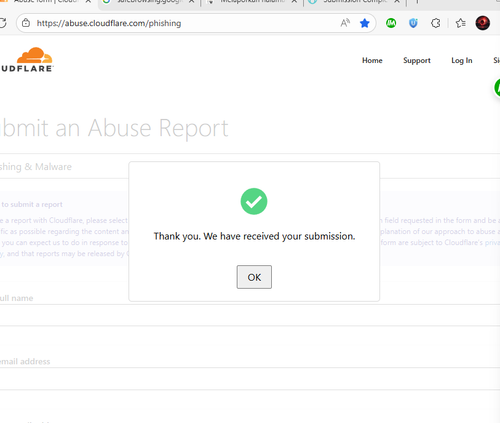Click the browser profile avatar
The image size is (500, 423).
point(482,23)
